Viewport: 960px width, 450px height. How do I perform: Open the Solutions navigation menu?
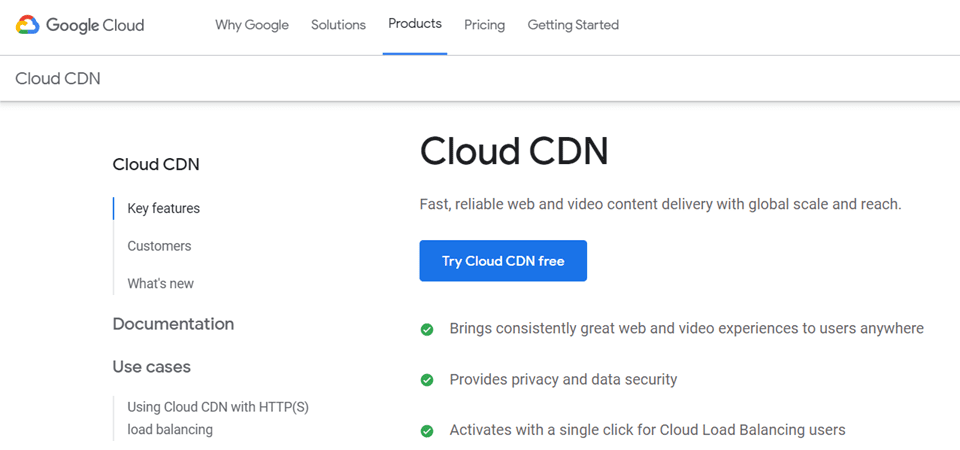[338, 25]
